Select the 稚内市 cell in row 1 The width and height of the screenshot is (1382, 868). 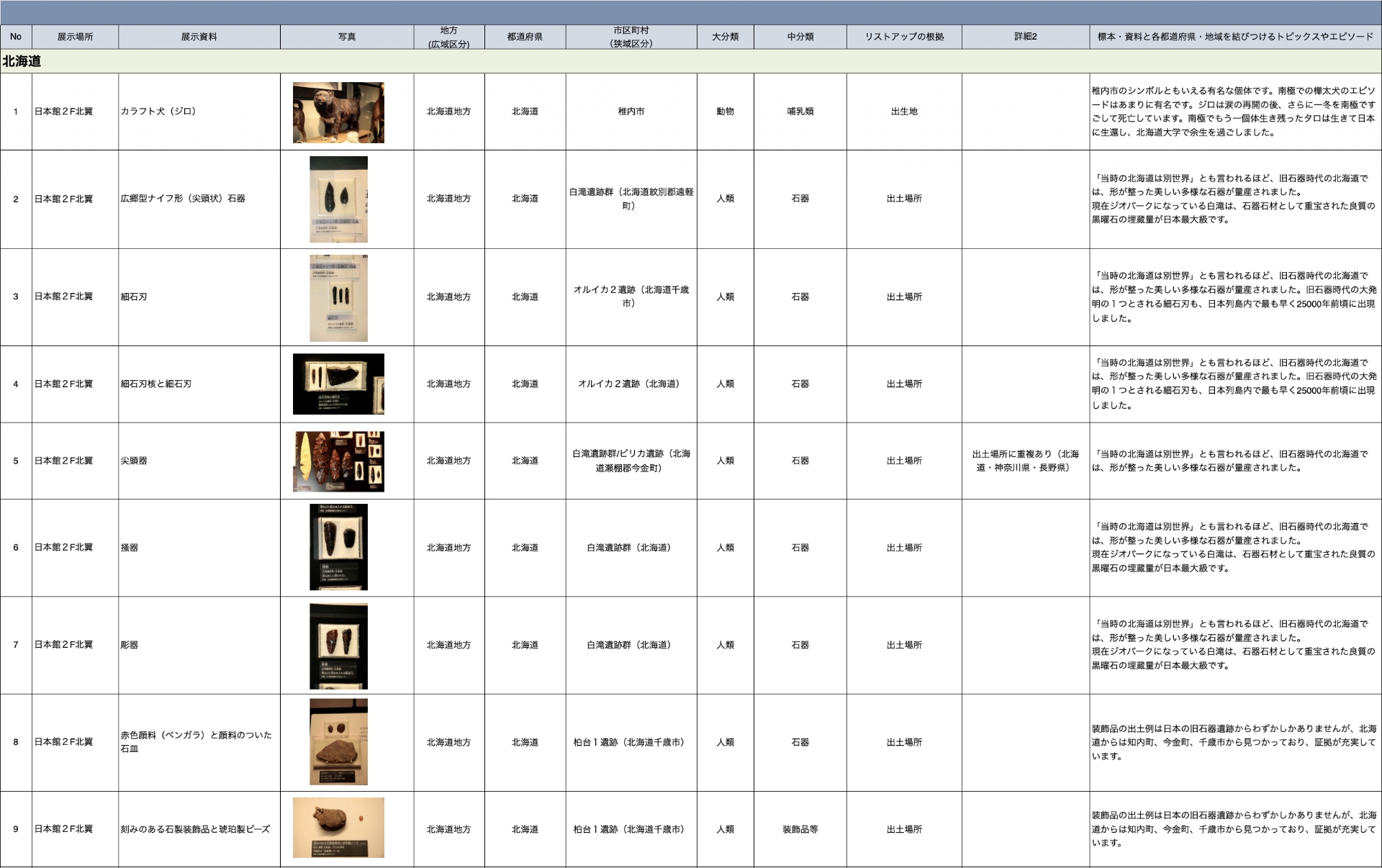click(631, 112)
